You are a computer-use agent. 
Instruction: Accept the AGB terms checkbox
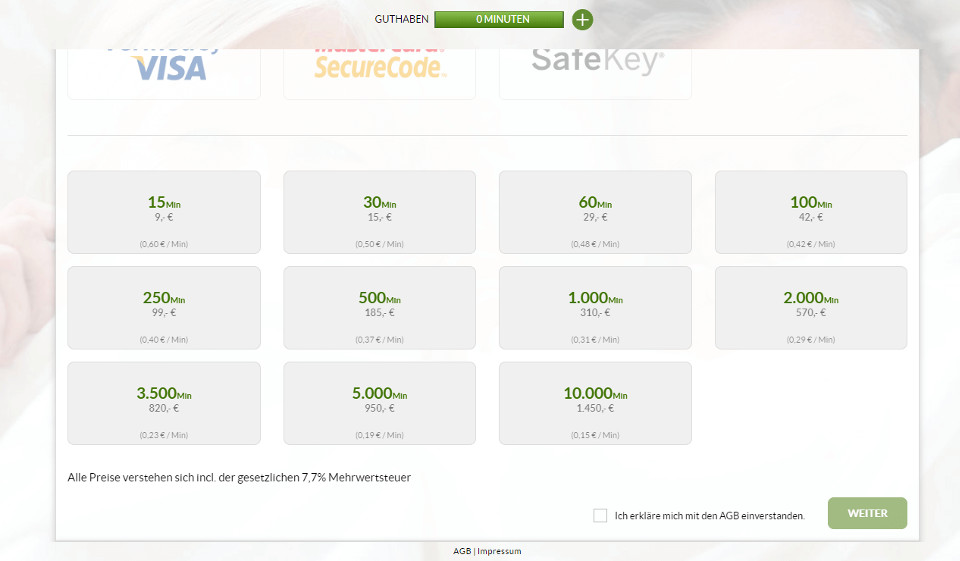pyautogui.click(x=600, y=515)
